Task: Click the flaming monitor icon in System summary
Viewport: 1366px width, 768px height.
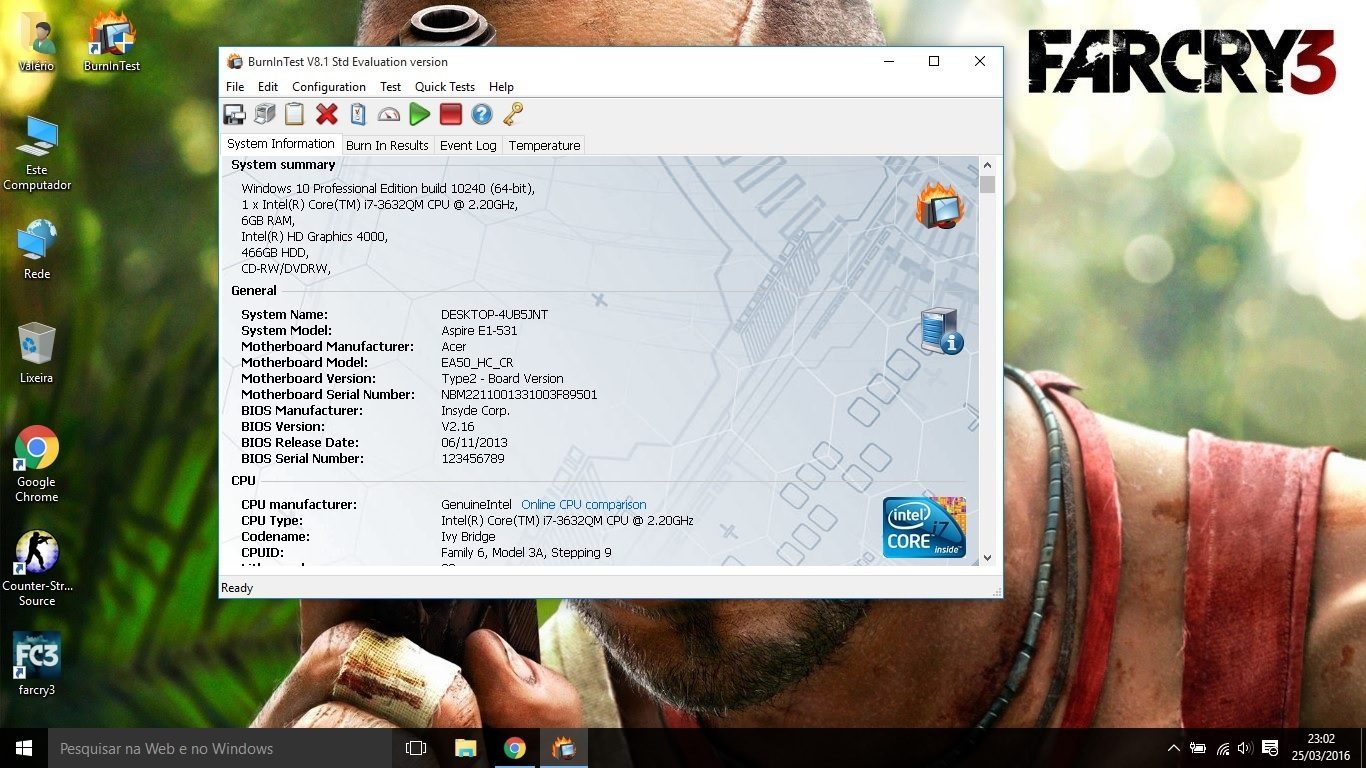Action: (x=940, y=206)
